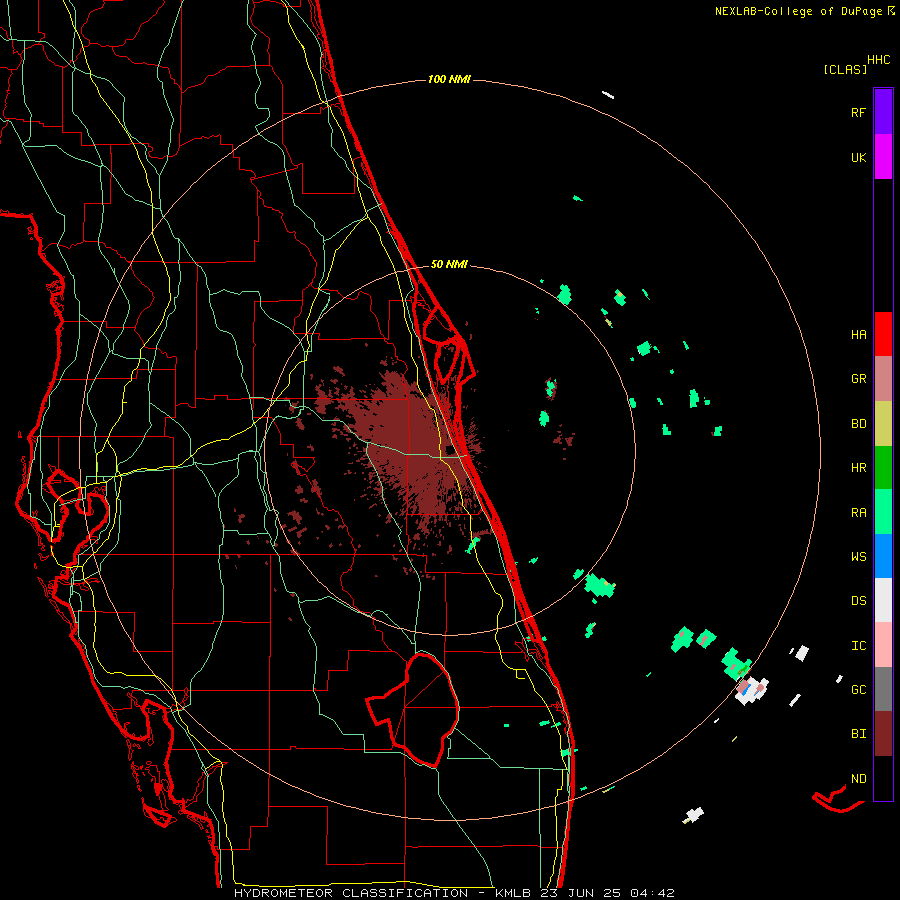The image size is (900, 900).
Task: Click the magenta UK color swatch
Action: coord(883,157)
